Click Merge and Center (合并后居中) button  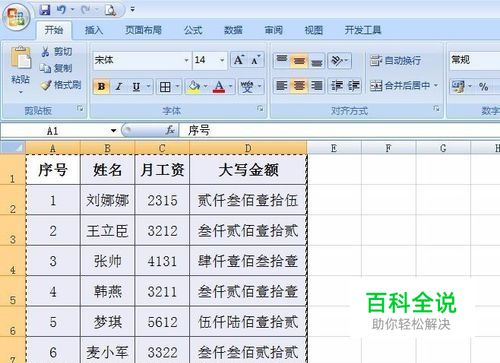point(400,86)
